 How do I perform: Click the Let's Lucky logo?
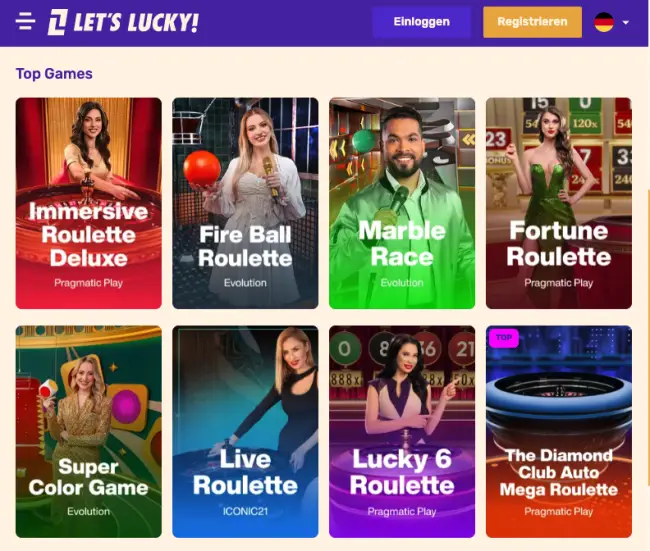[123, 22]
